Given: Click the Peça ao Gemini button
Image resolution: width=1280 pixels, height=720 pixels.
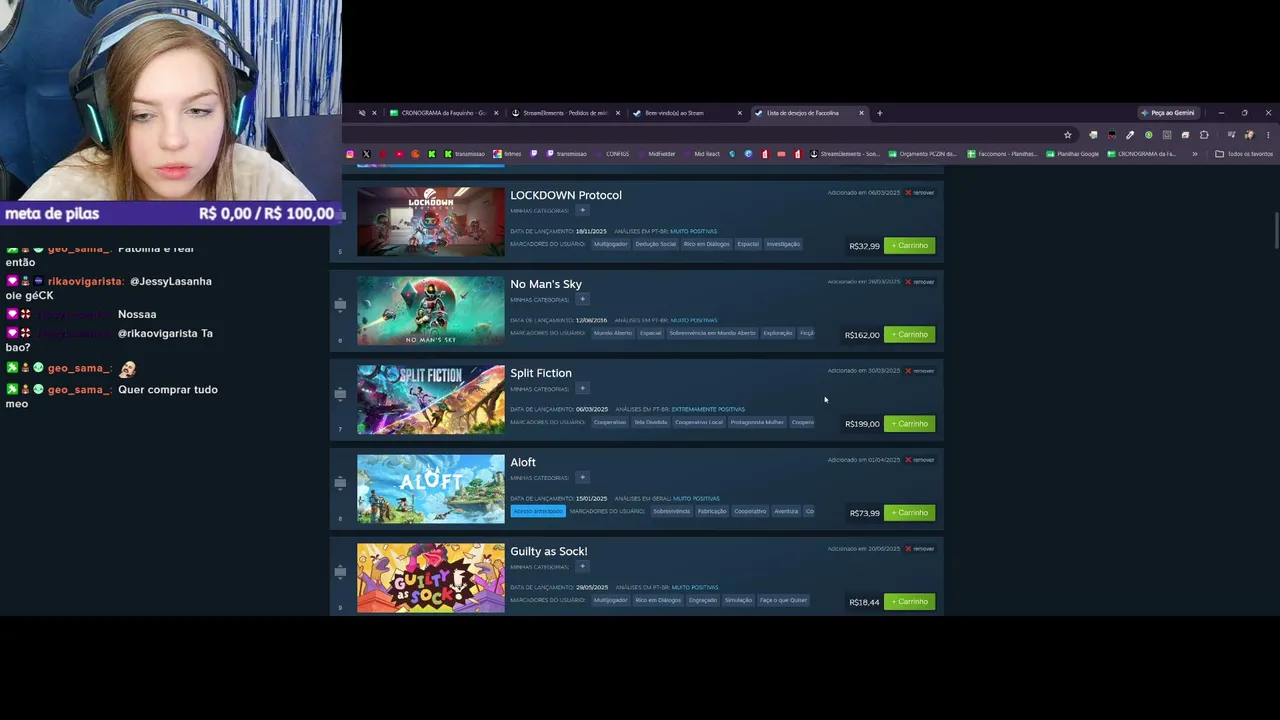Looking at the screenshot, I should (1168, 113).
